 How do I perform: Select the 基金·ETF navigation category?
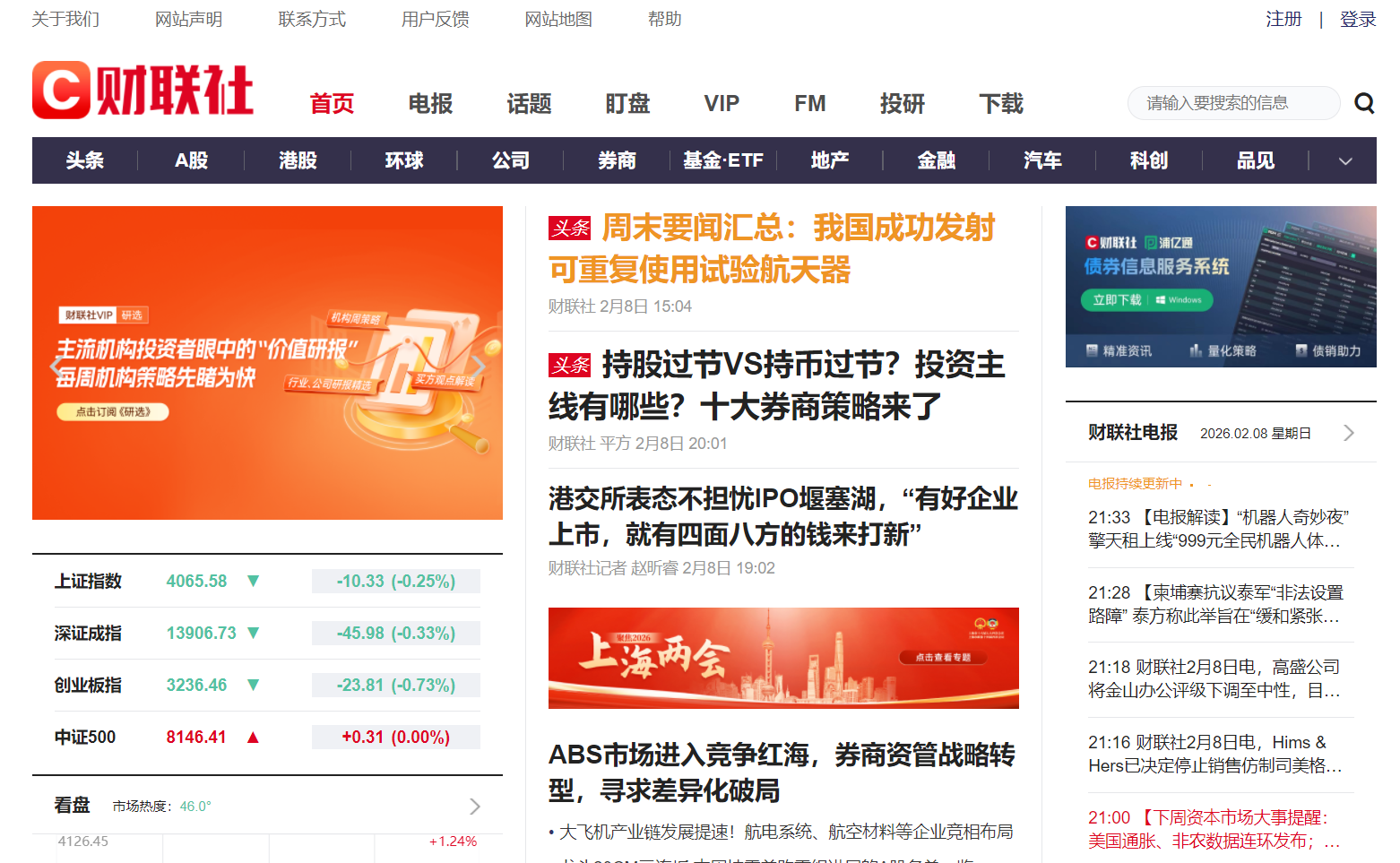click(x=722, y=160)
